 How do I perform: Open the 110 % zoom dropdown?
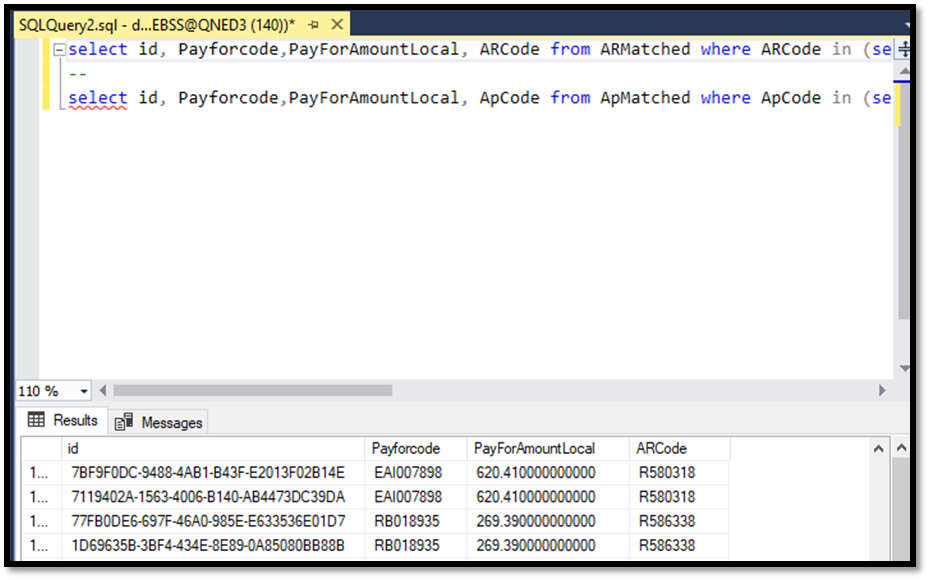coord(84,391)
